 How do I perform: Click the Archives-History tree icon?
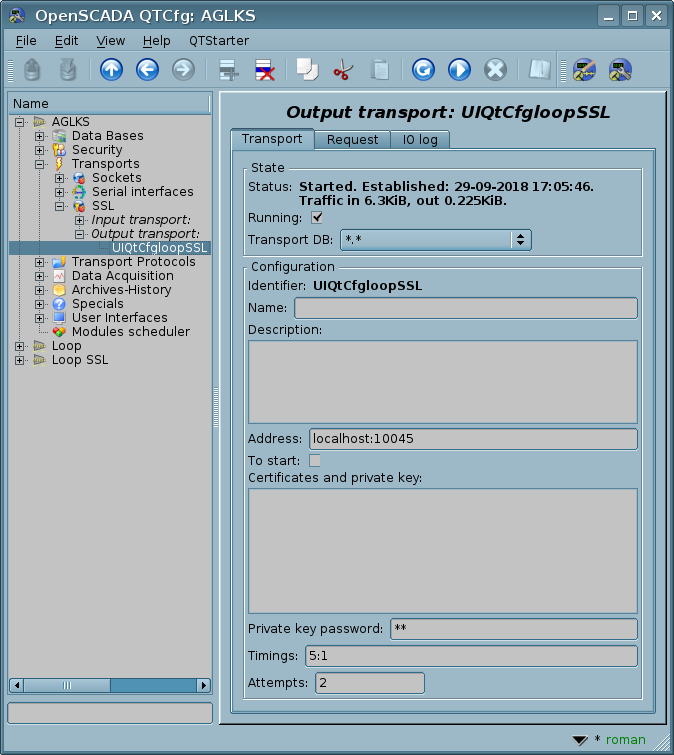tap(59, 290)
